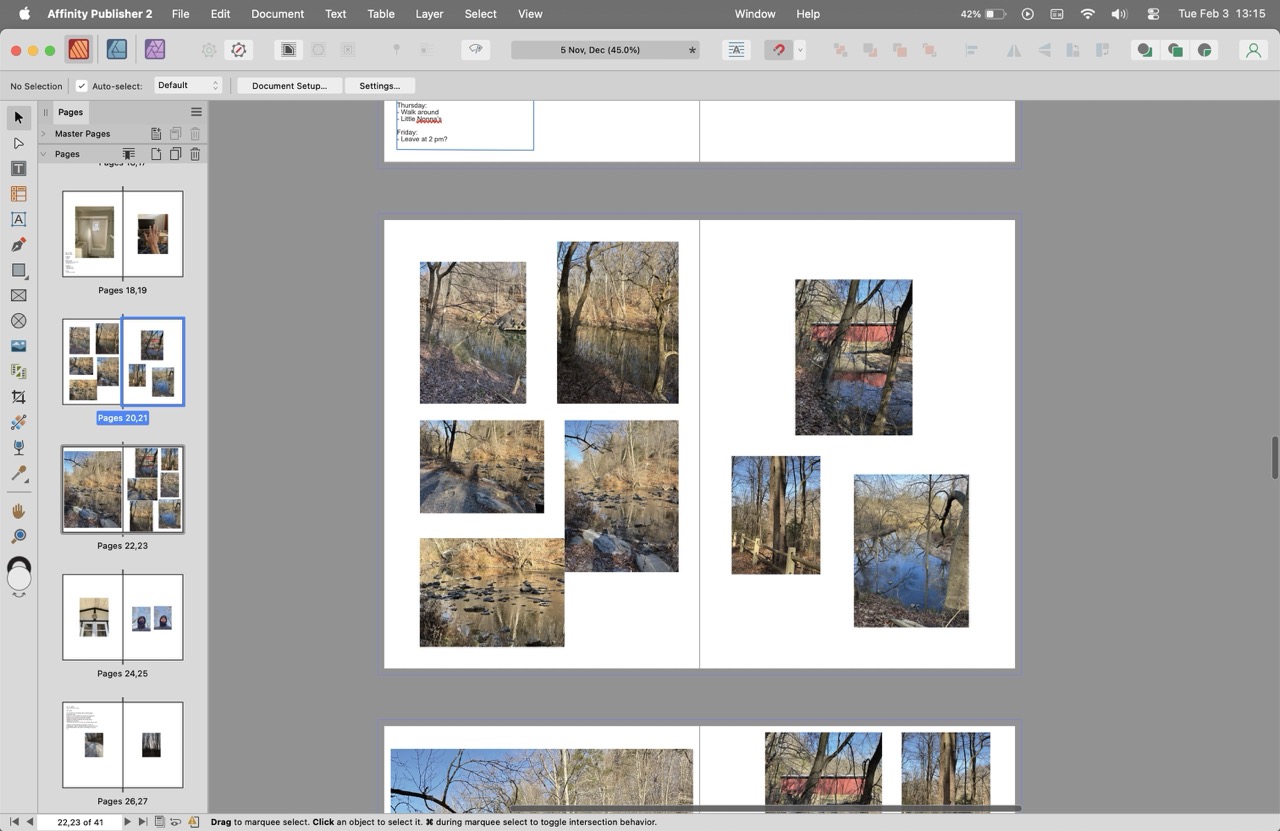
Task: Select Pages 22,23 thumbnail
Action: tap(123, 490)
